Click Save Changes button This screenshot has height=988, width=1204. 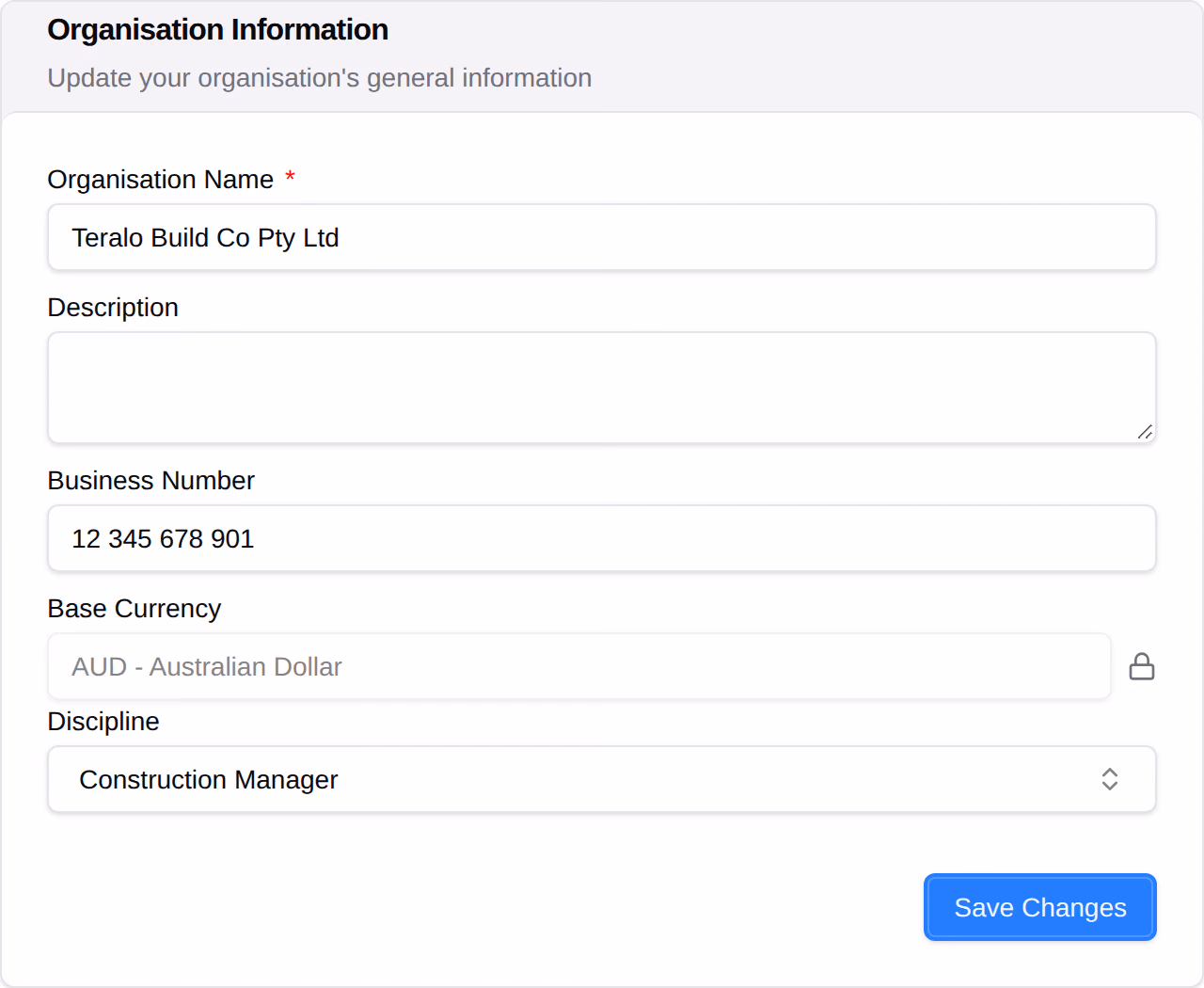pyautogui.click(x=1040, y=907)
